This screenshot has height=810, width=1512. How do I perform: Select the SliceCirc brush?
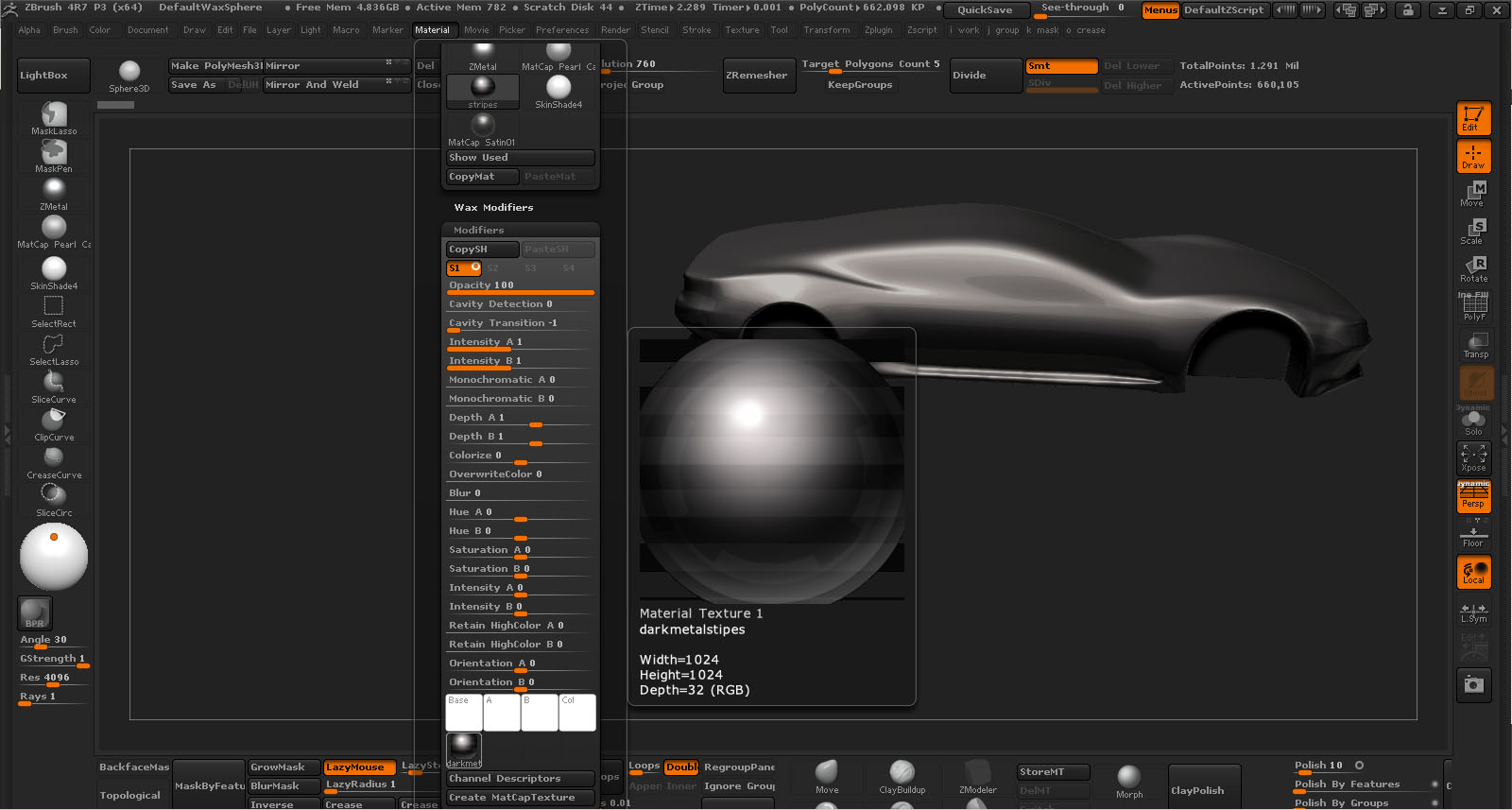click(x=54, y=500)
